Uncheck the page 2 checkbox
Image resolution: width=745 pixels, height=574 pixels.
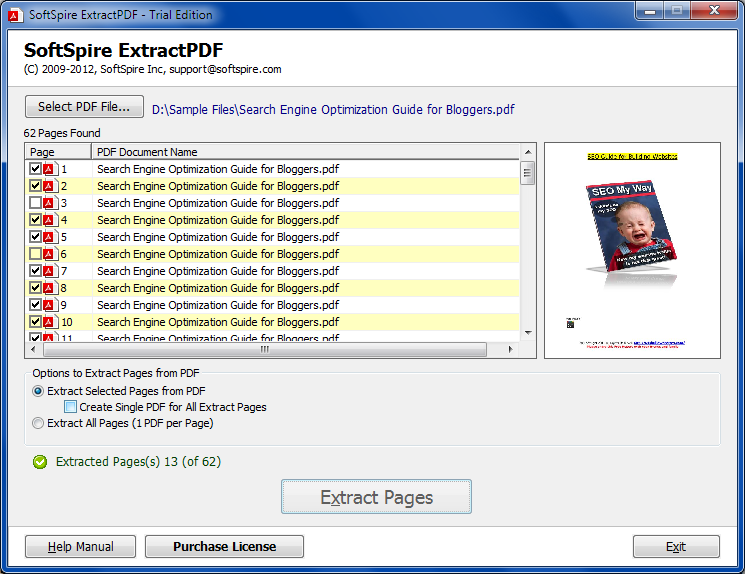click(36, 186)
